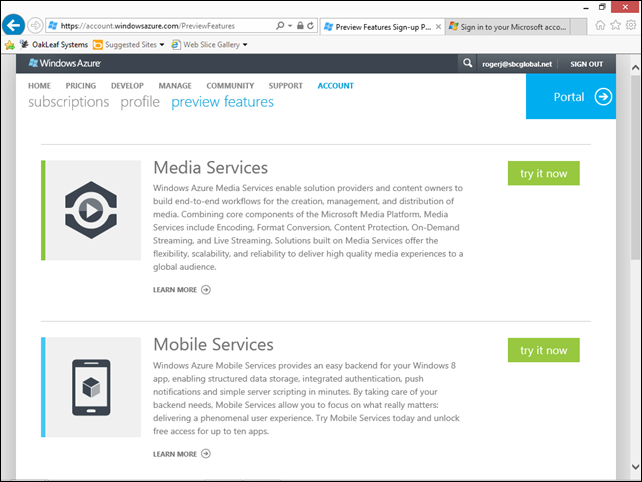Open Favorites with the star icon

[x=615, y=25]
